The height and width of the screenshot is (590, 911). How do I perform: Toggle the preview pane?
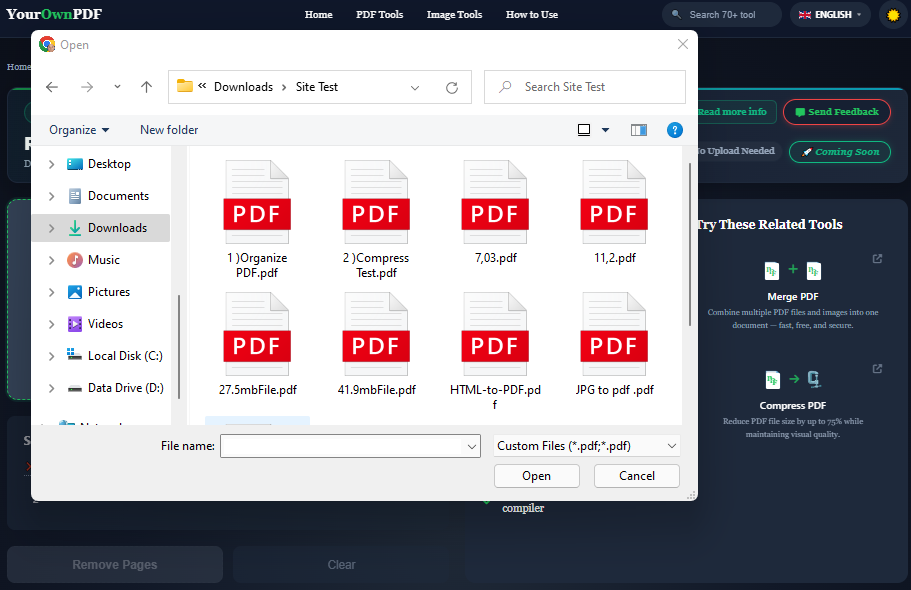pos(639,130)
